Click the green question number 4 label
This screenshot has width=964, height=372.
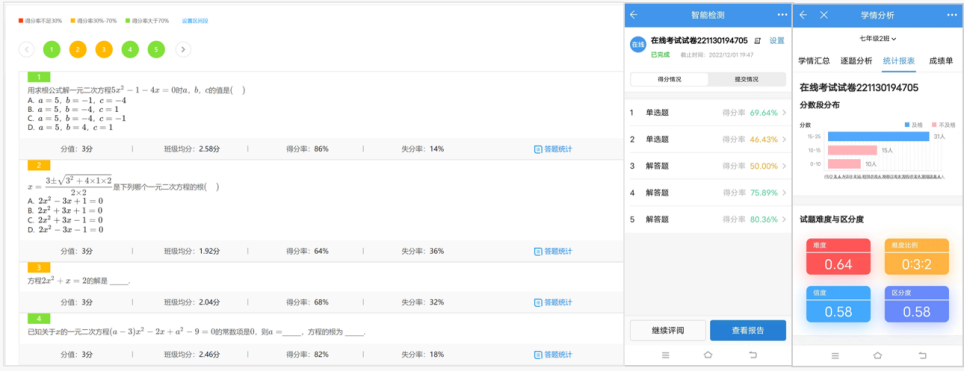[x=39, y=319]
